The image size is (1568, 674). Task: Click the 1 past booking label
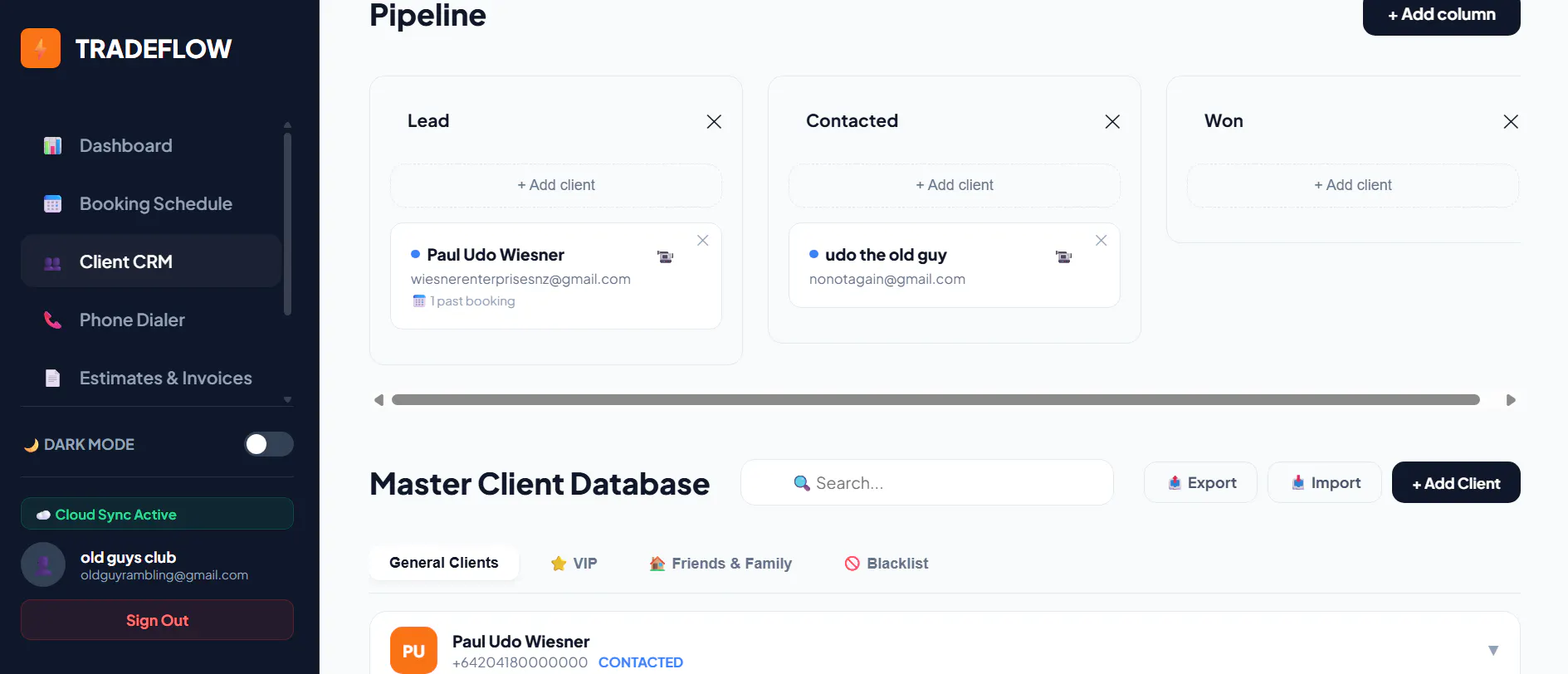pos(472,301)
